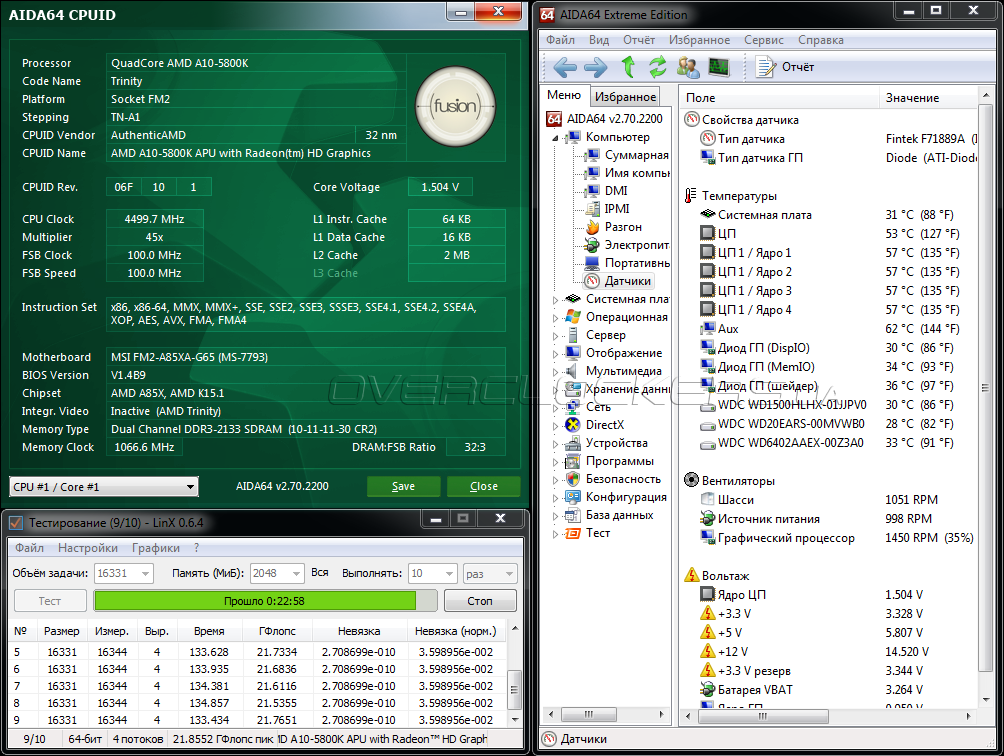Click the Back arrow in AIDA64 toolbar
Viewport: 1004px width, 756px height.
pyautogui.click(x=565, y=67)
